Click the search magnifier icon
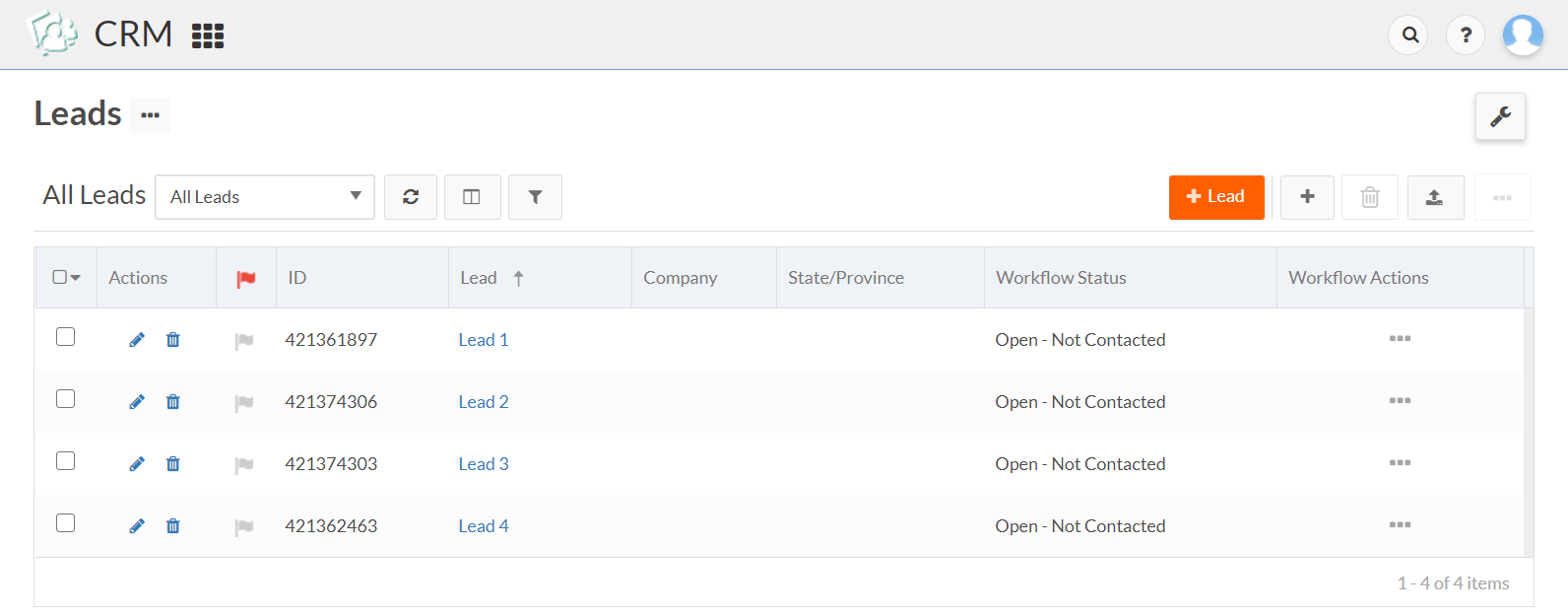This screenshot has height=615, width=1568. point(1409,35)
